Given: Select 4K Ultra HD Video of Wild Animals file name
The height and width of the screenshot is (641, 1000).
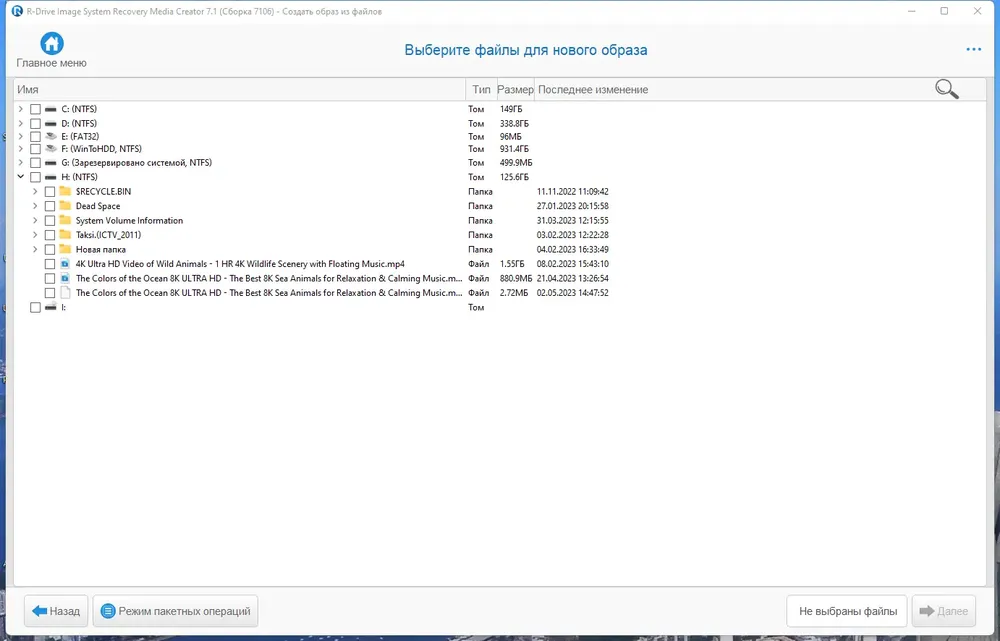Looking at the screenshot, I should tap(240, 263).
